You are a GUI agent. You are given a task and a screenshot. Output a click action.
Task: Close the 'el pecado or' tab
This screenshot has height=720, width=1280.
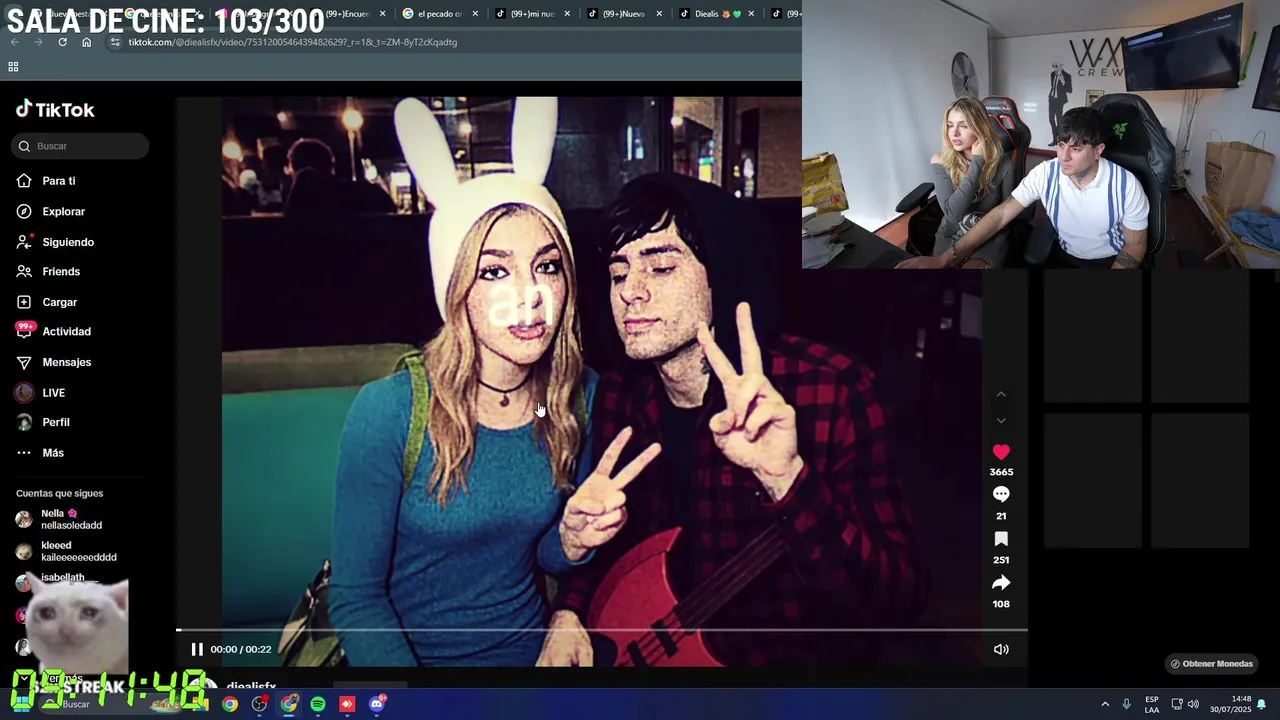click(x=475, y=14)
